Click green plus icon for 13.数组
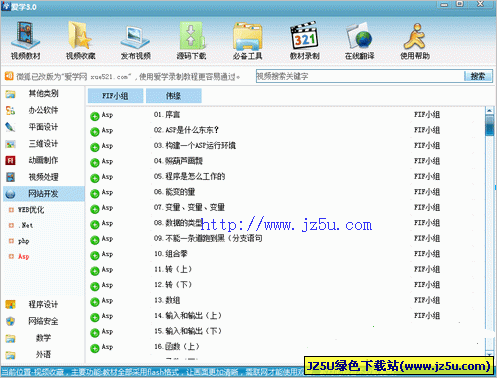 pos(95,302)
